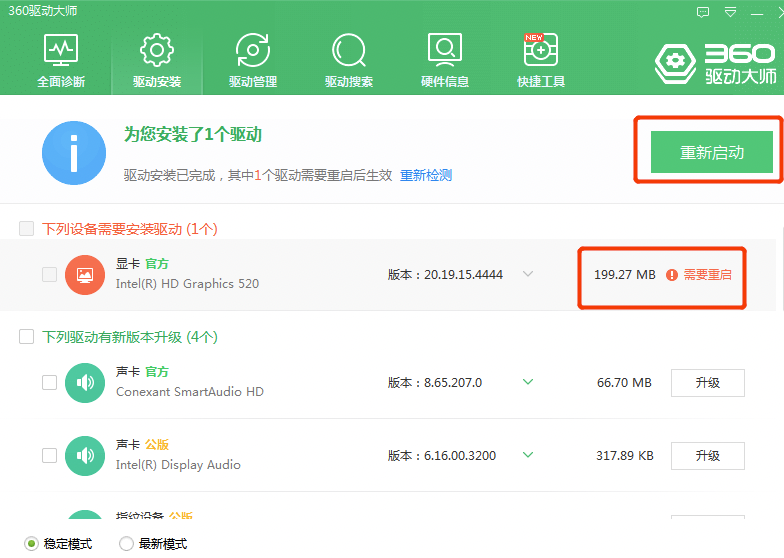This screenshot has width=784, height=558.
Task: Click the 317.89 KB size value
Action: click(x=624, y=456)
